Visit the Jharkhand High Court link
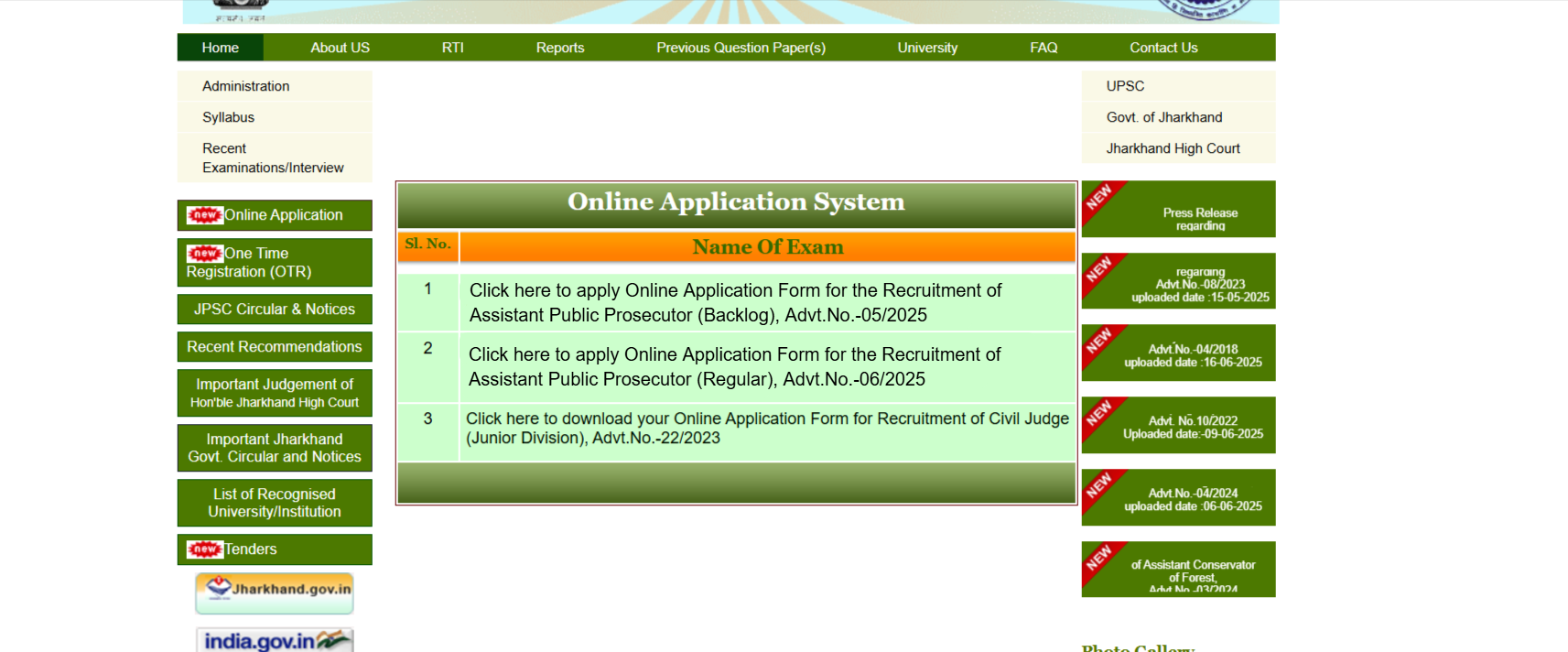1568x652 pixels. click(1173, 148)
